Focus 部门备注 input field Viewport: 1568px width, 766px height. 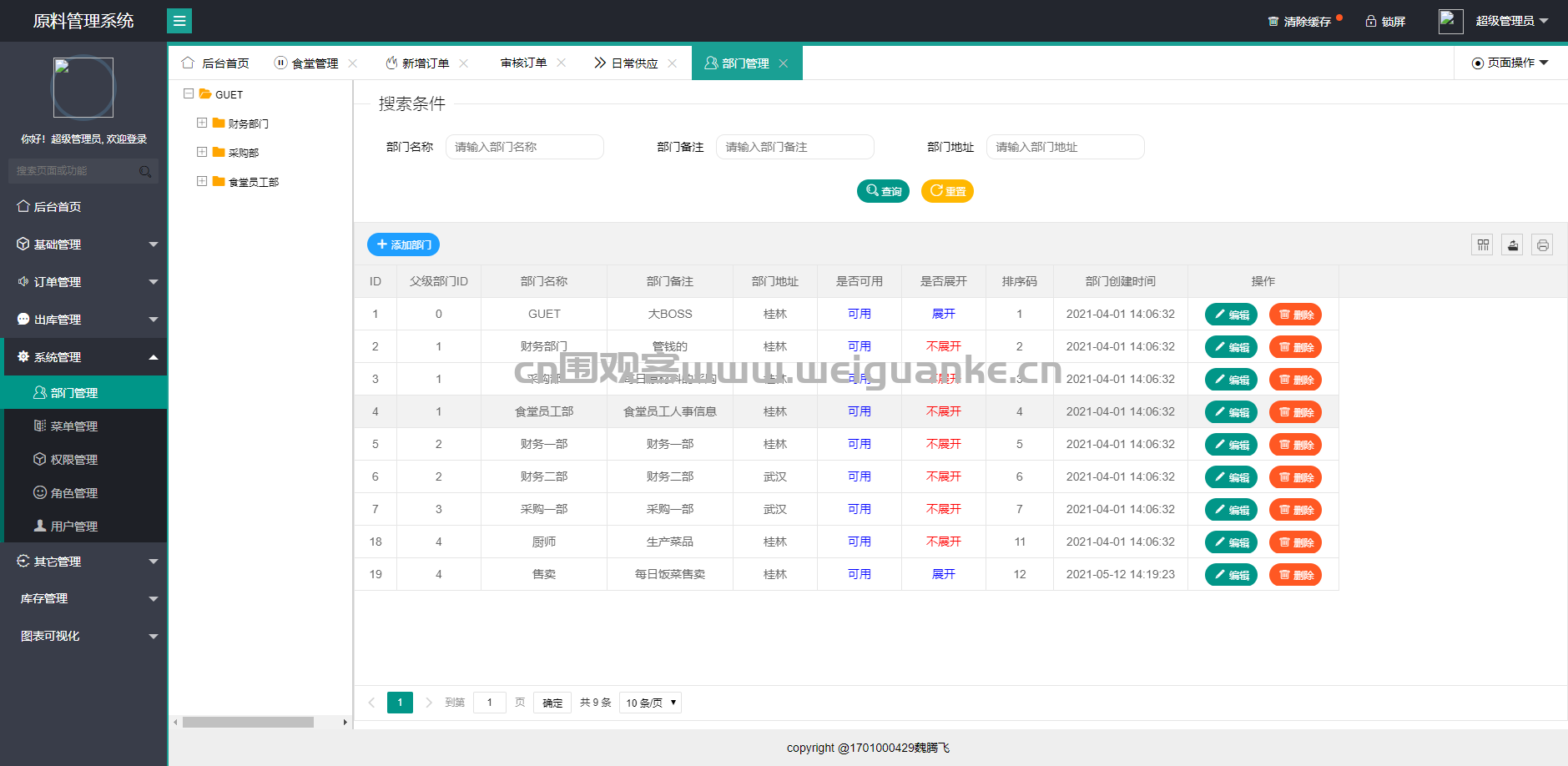[795, 147]
